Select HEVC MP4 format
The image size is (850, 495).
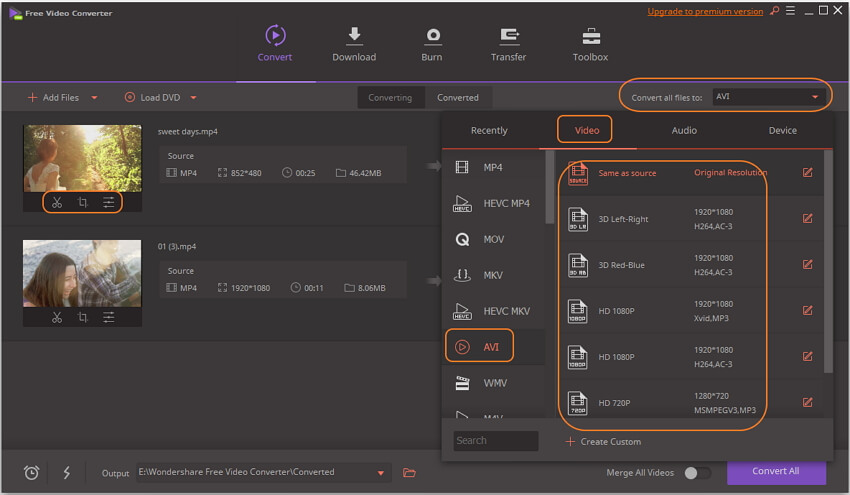493,203
